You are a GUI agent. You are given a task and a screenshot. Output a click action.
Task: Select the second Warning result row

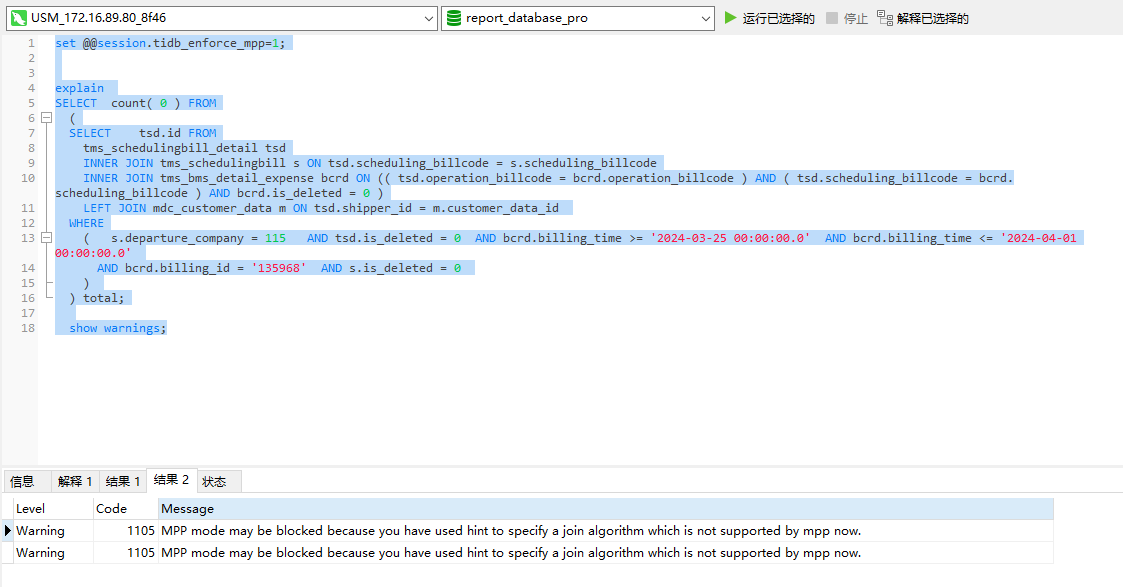pyautogui.click(x=528, y=553)
